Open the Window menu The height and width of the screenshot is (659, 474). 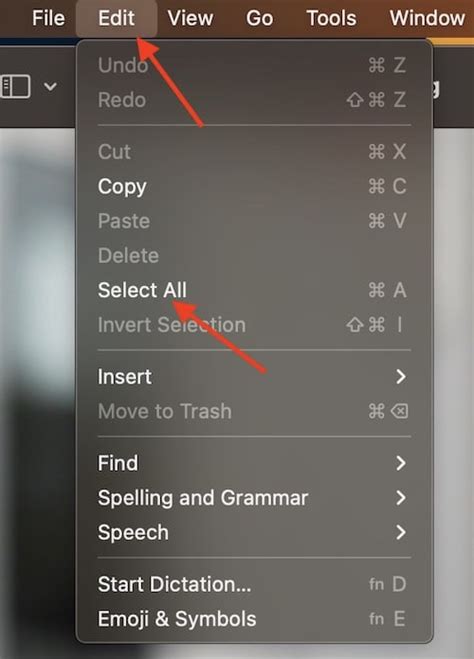[x=427, y=18]
